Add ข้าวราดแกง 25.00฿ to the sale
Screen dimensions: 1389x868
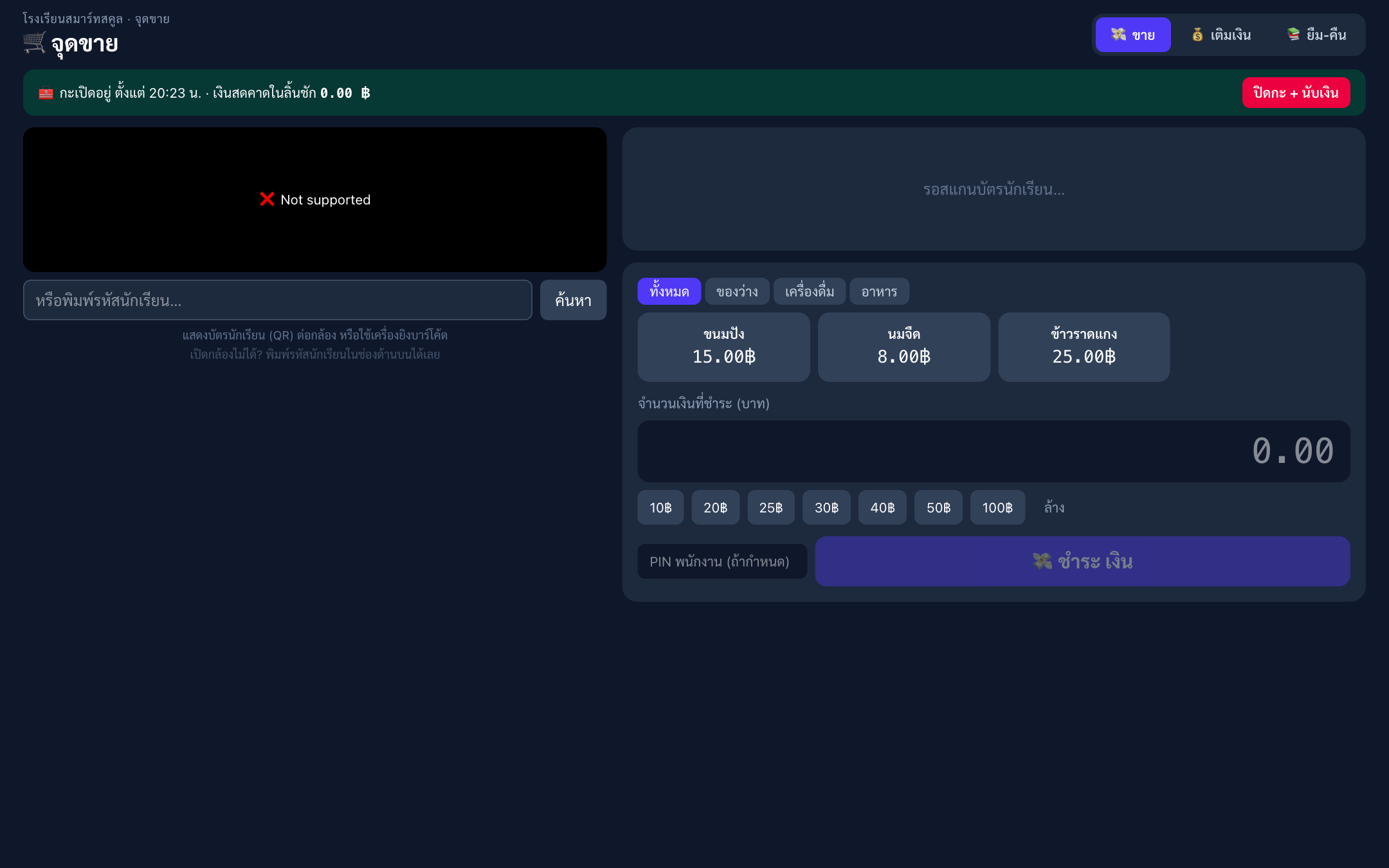click(x=1084, y=347)
